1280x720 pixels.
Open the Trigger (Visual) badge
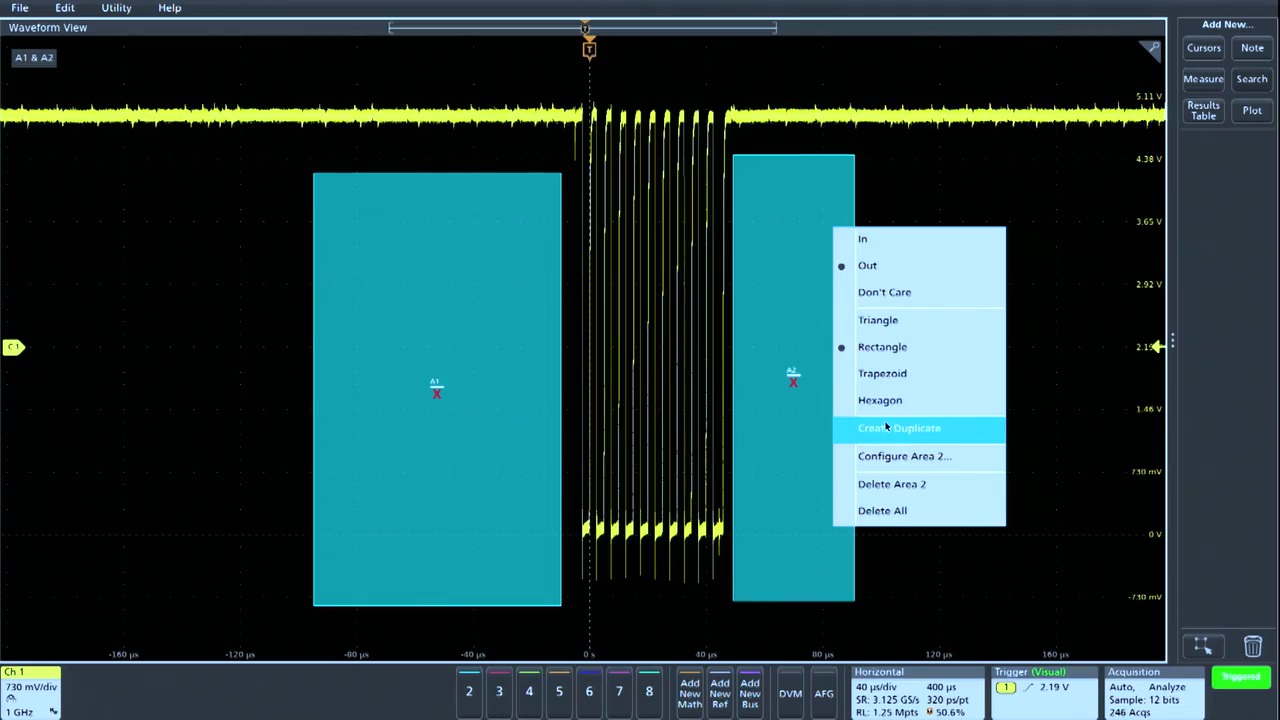coord(1045,692)
